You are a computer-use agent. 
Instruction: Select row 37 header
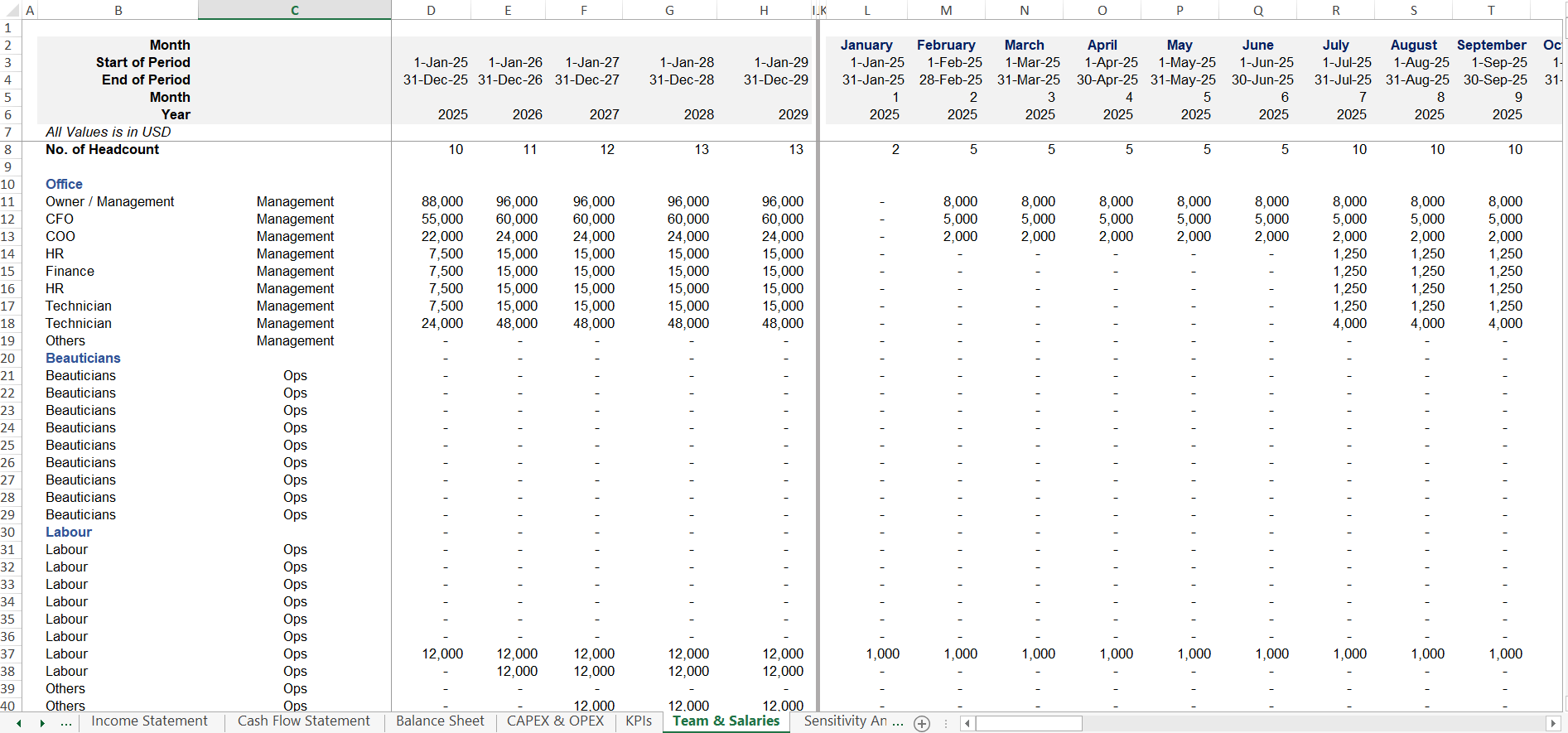[x=8, y=654]
